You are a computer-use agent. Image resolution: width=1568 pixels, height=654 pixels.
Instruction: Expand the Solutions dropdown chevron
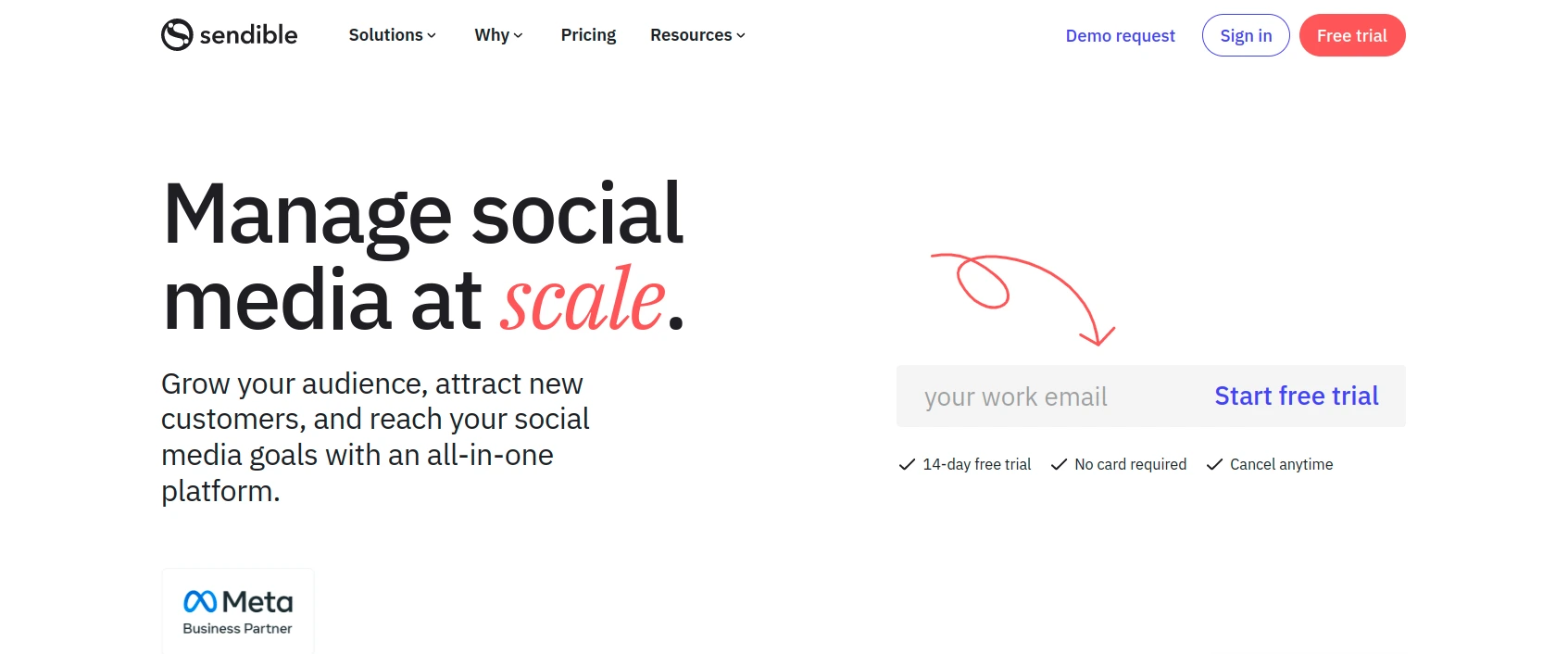coord(432,36)
